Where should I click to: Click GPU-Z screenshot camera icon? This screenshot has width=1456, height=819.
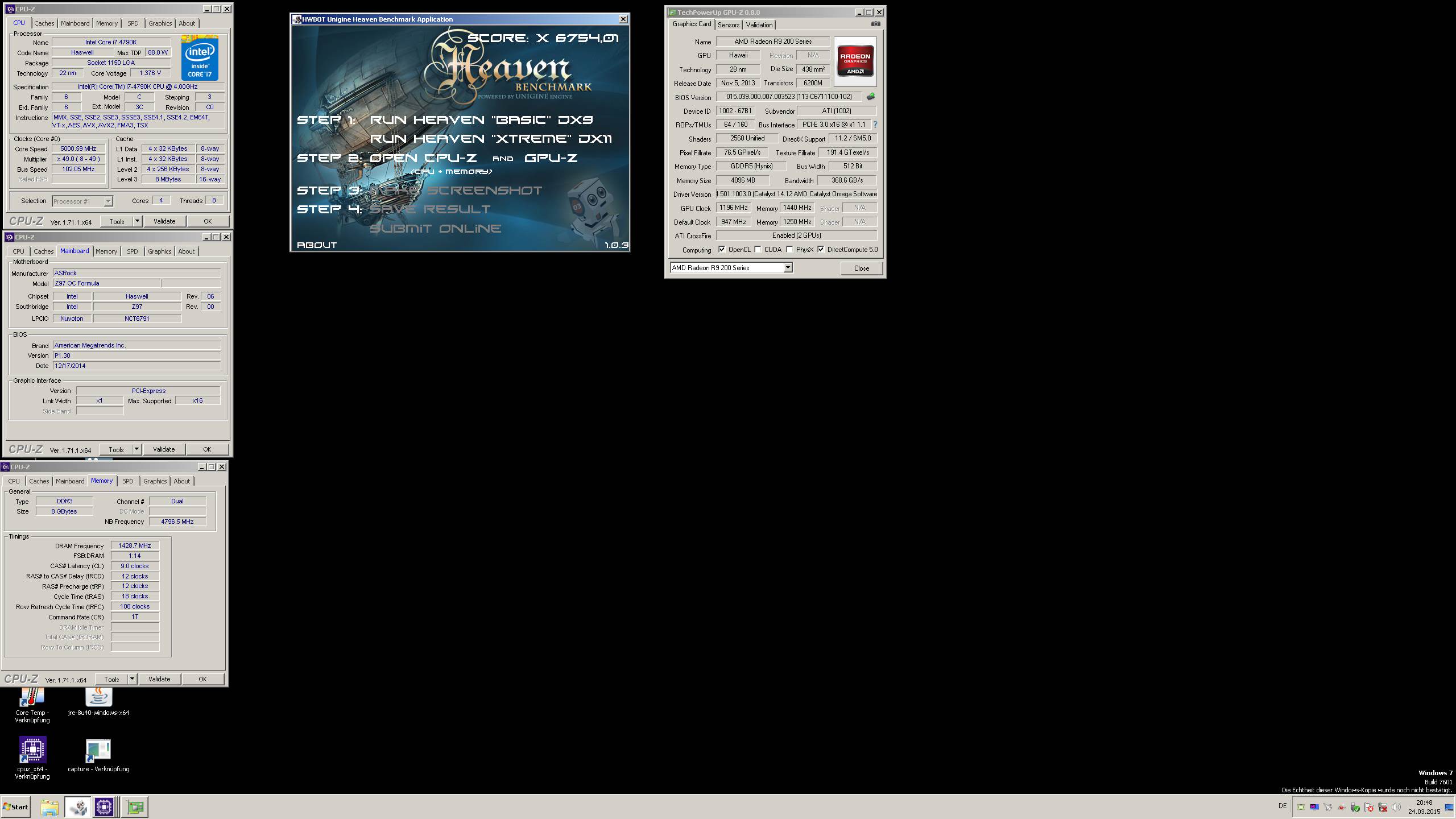(x=875, y=24)
